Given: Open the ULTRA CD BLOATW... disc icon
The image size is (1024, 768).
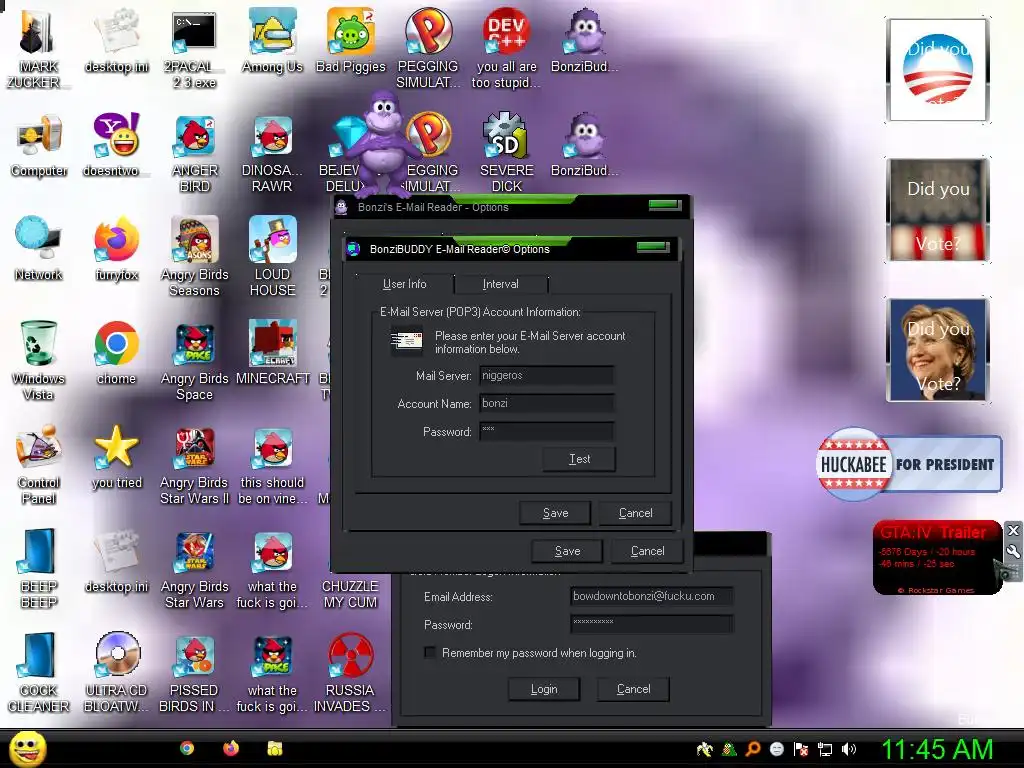Looking at the screenshot, I should pyautogui.click(x=116, y=672).
